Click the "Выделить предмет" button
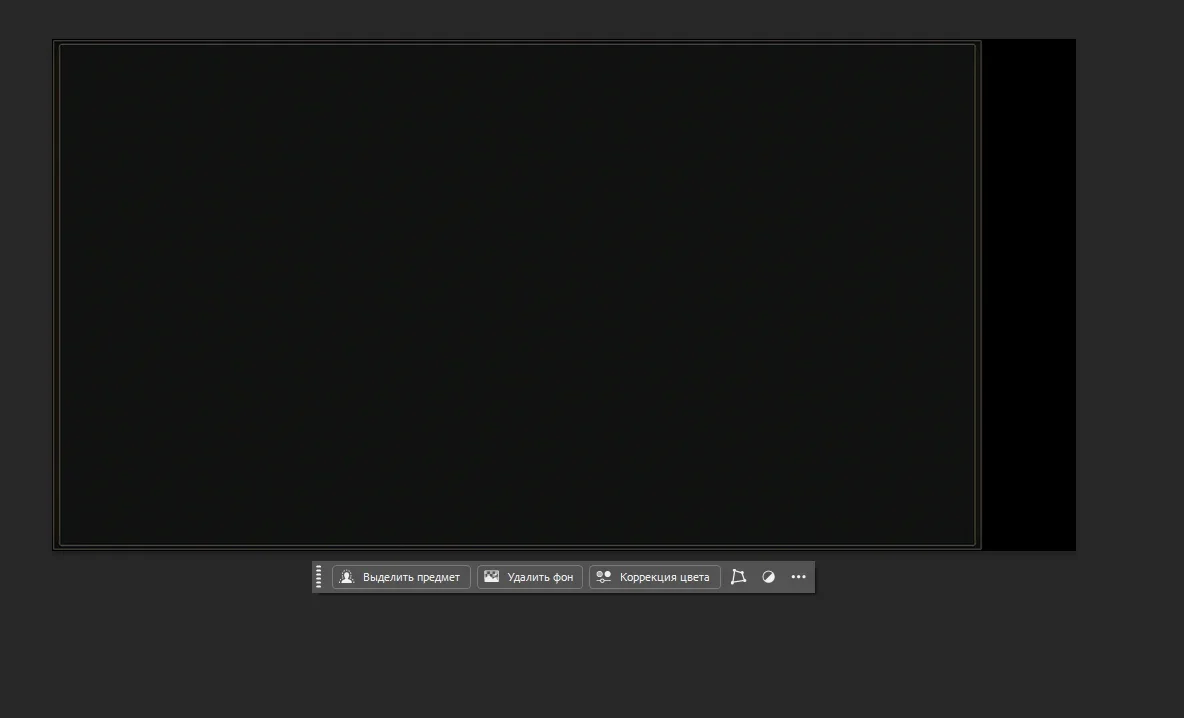 tap(401, 577)
